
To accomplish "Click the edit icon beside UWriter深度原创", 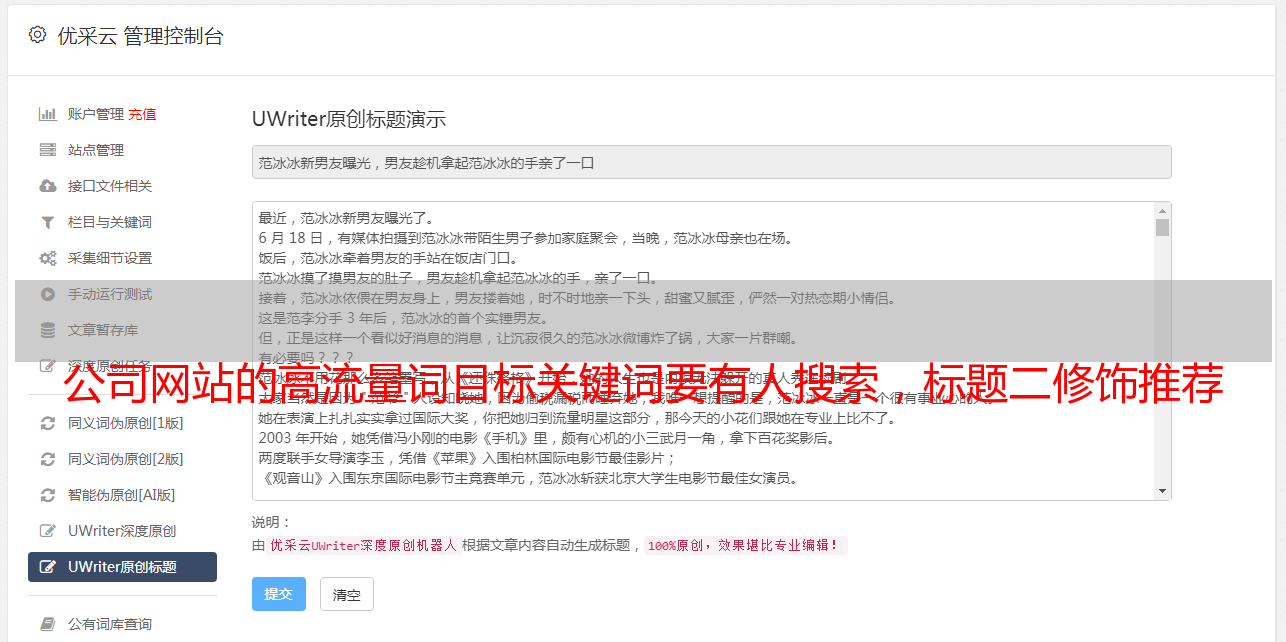I will 47,531.
